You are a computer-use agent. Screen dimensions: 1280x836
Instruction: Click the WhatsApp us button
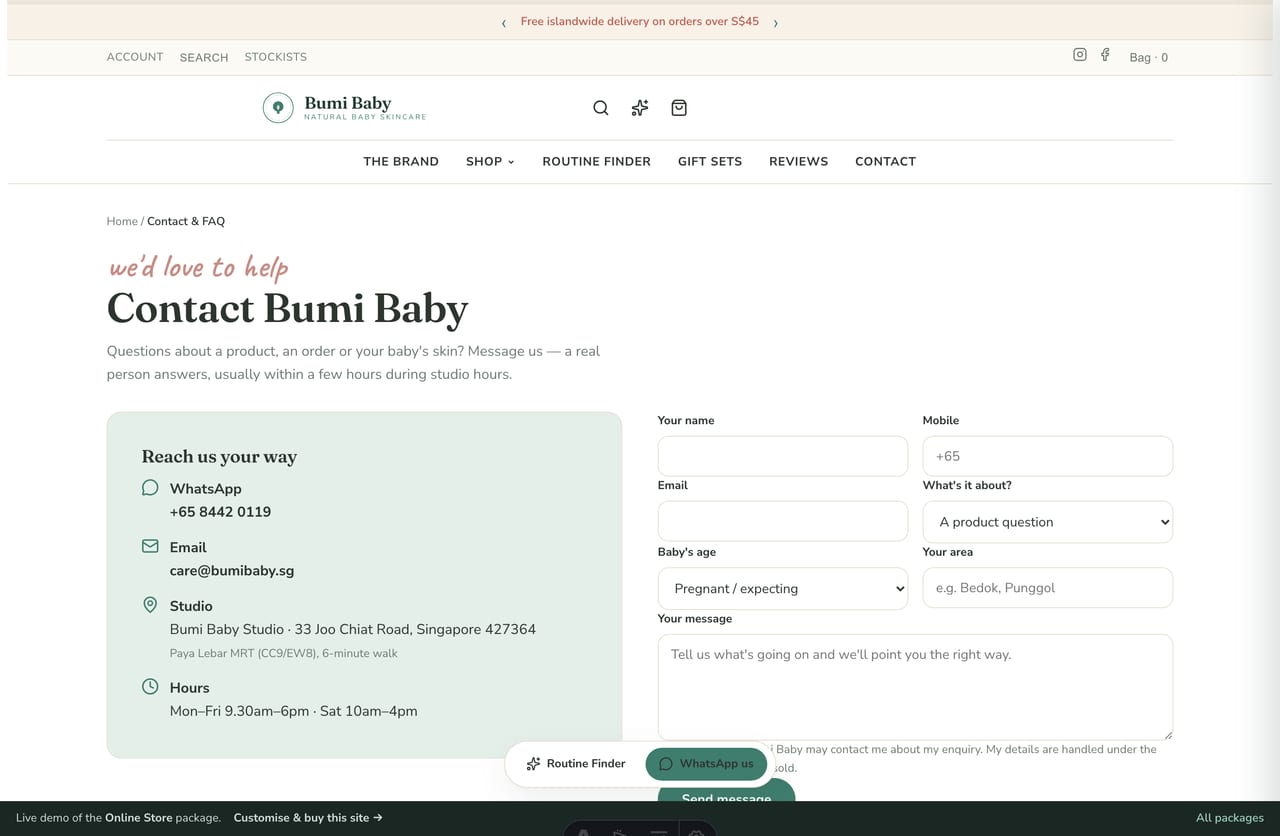point(706,764)
